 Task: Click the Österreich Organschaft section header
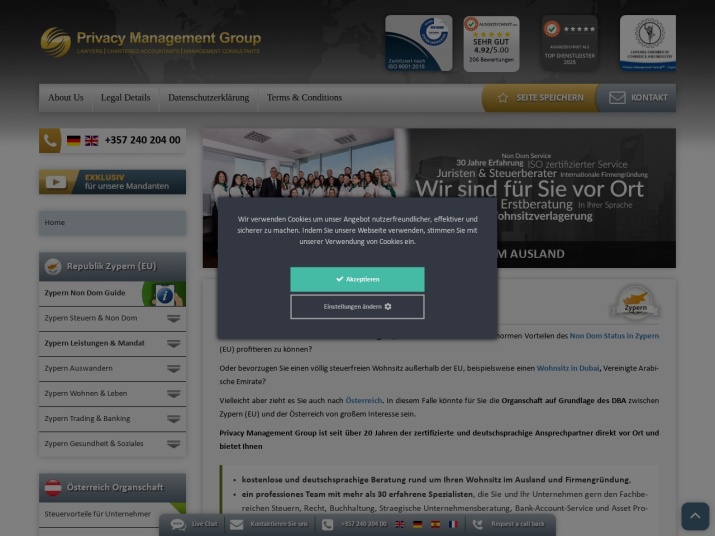[x=112, y=488]
